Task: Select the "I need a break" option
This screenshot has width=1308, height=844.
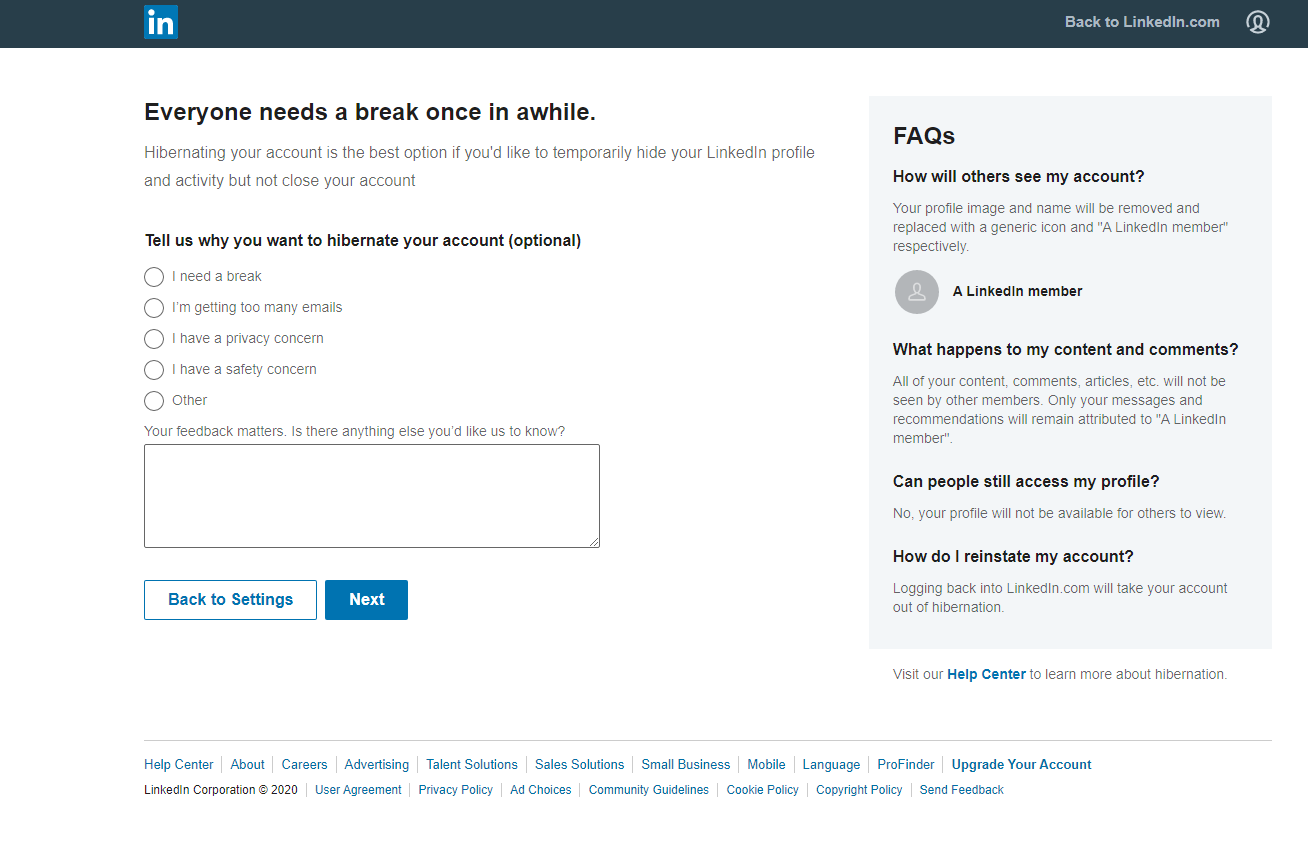Action: click(x=154, y=277)
